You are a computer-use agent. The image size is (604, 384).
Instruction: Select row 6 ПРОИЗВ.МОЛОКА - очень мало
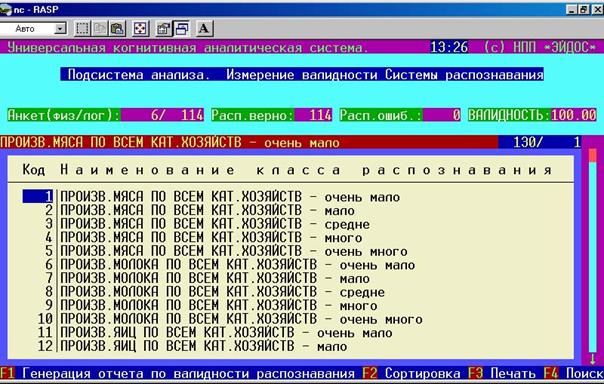(x=230, y=265)
